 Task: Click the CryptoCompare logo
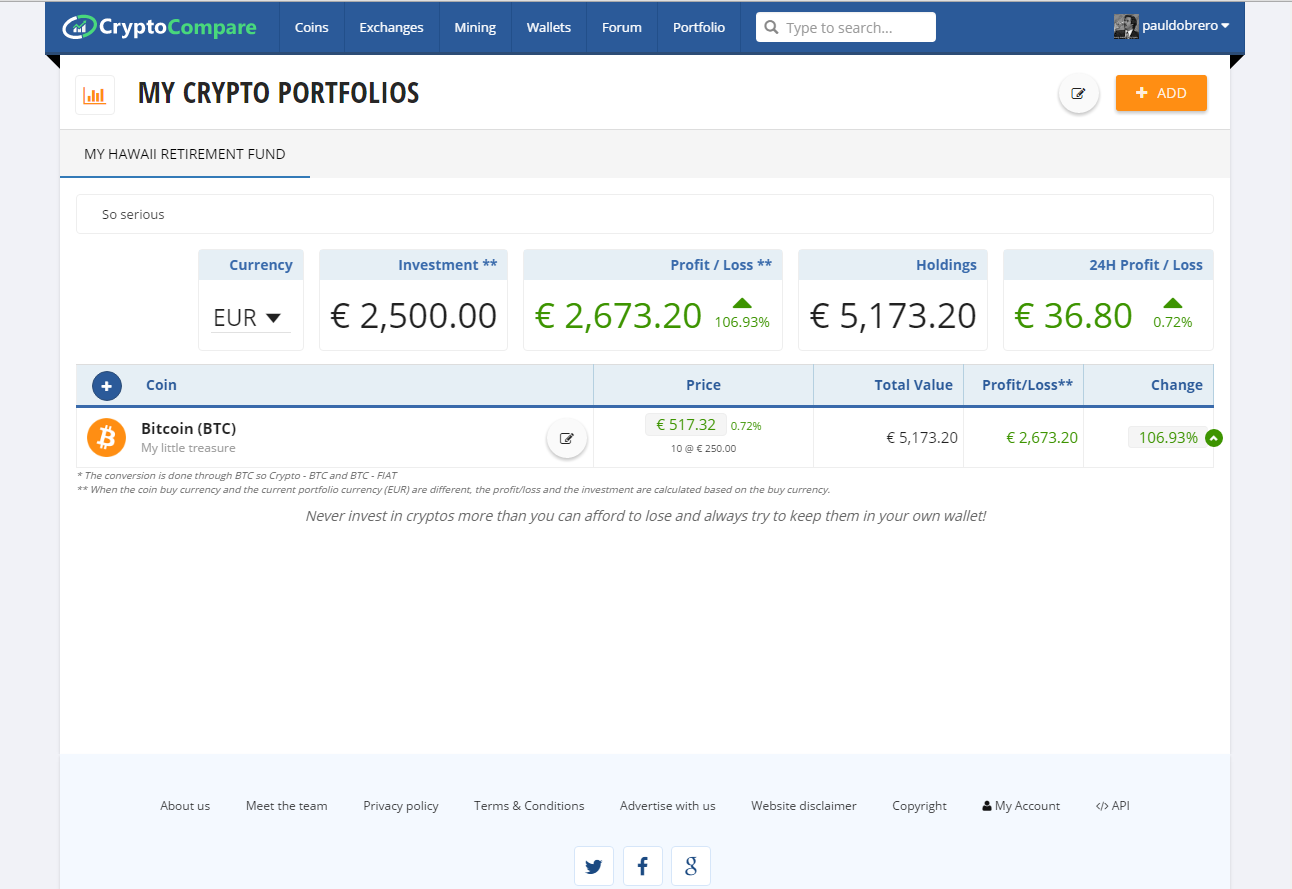pyautogui.click(x=159, y=27)
